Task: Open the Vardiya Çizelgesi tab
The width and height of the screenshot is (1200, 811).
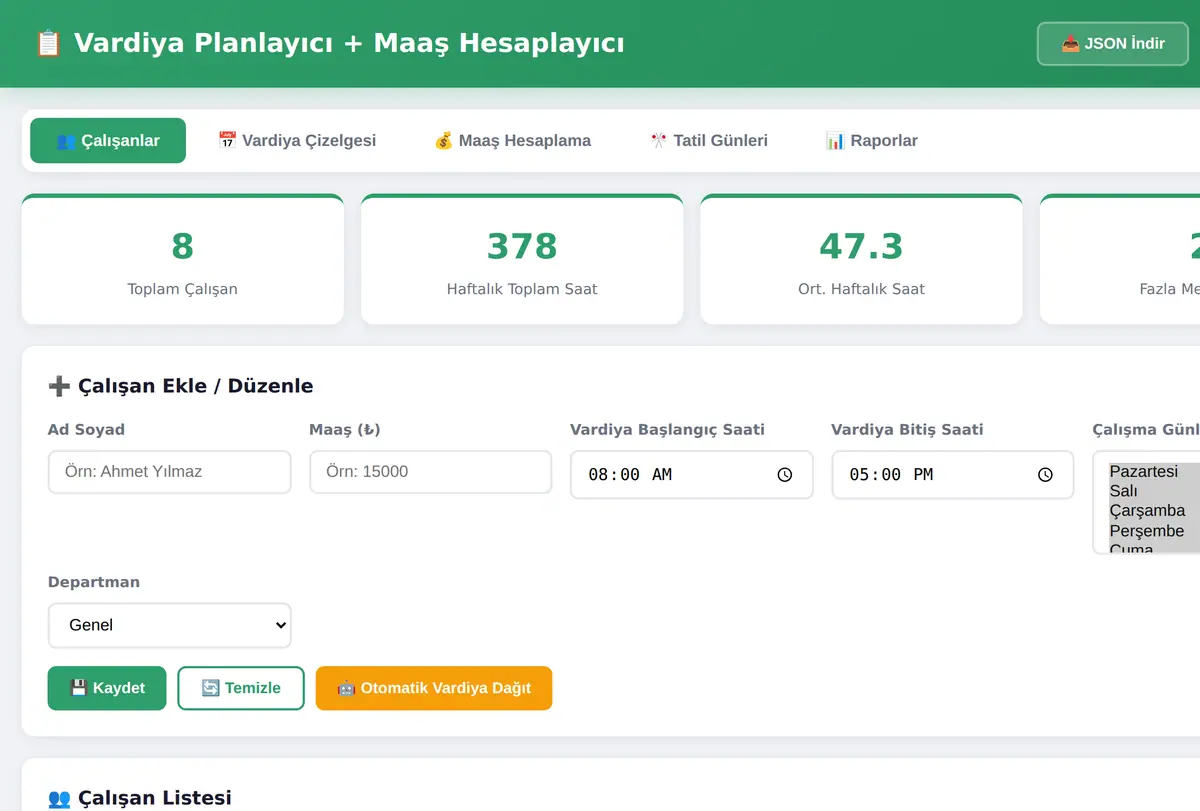Action: click(297, 140)
